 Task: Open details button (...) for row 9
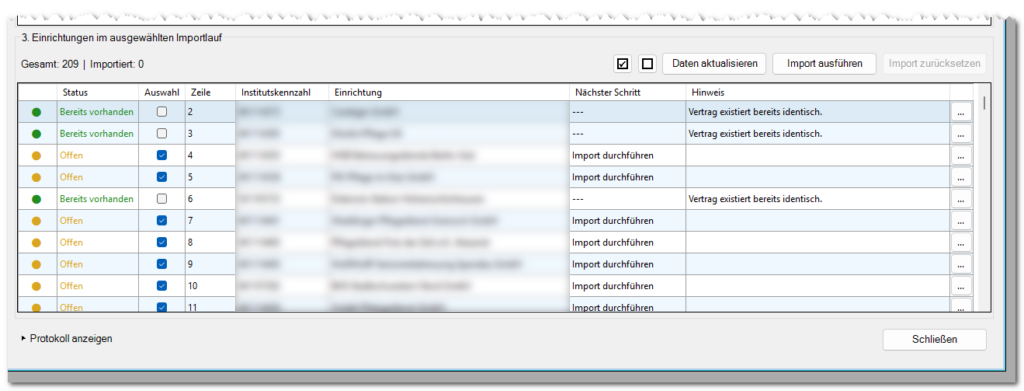(961, 264)
